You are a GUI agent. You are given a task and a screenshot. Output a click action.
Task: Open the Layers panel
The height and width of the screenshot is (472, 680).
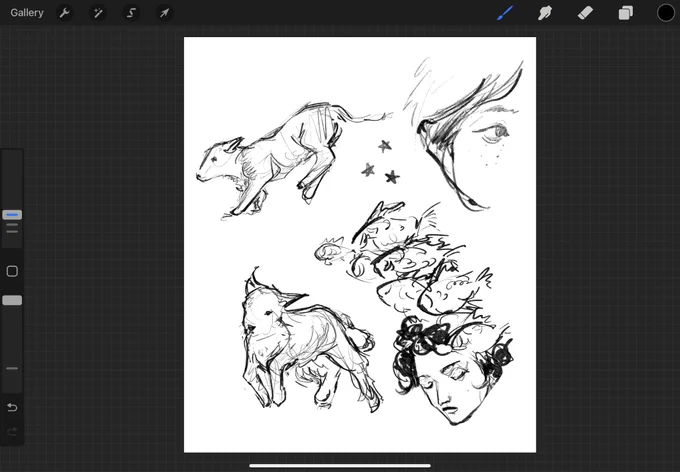(625, 13)
